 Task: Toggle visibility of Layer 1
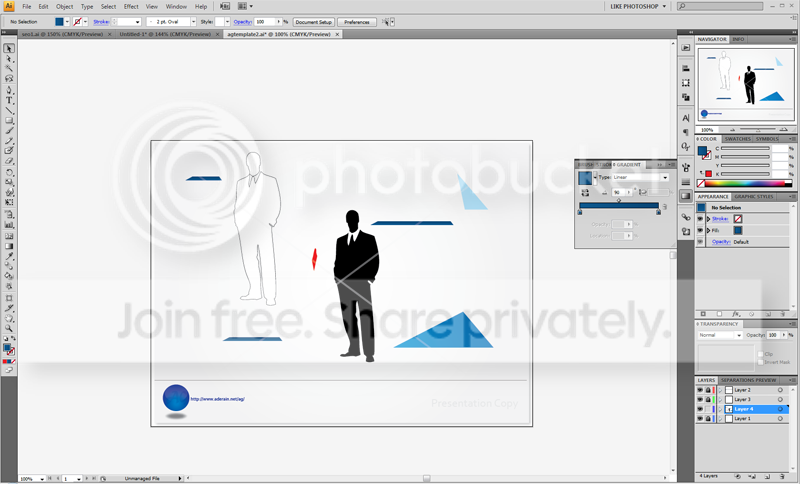700,419
